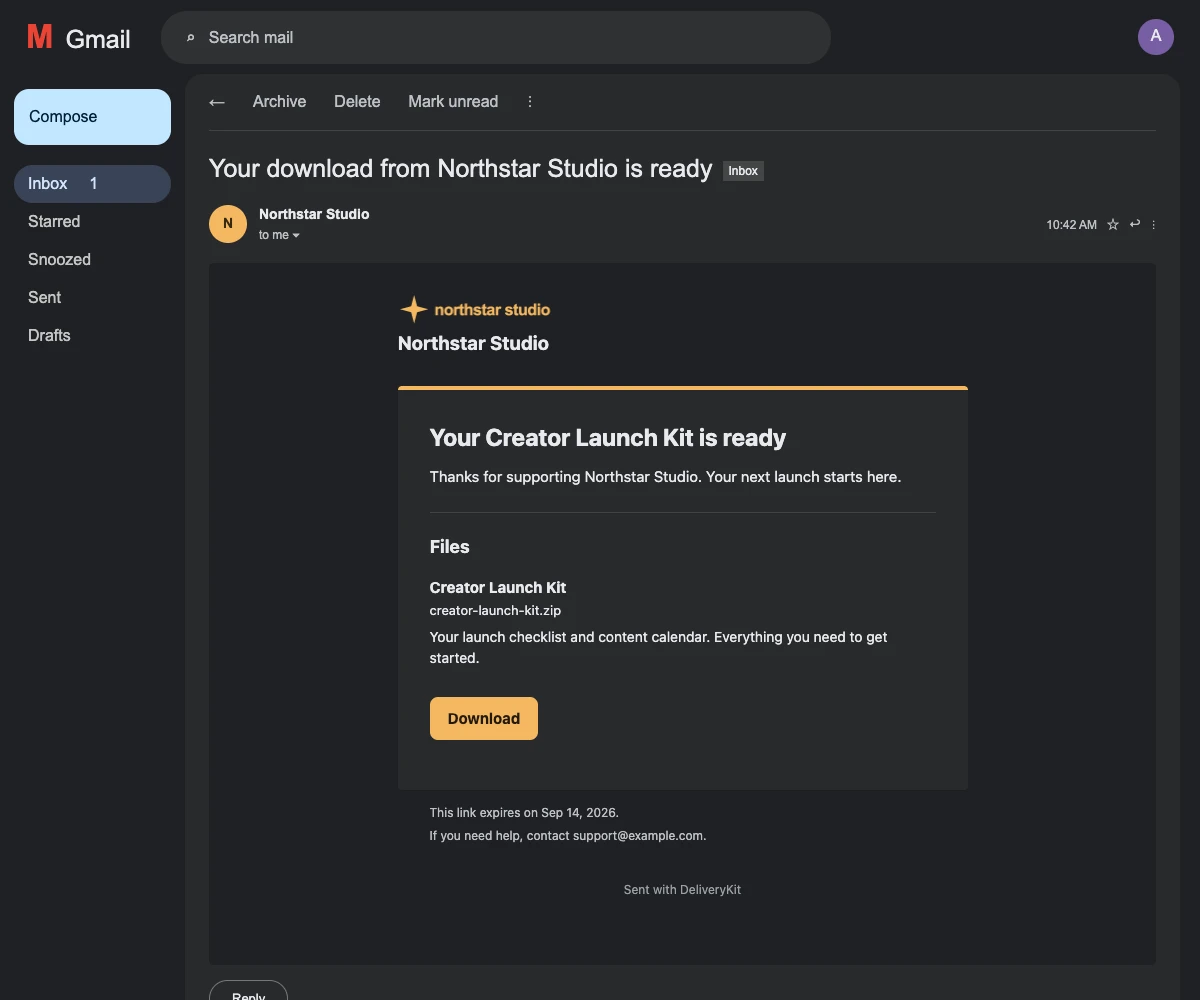Image resolution: width=1200 pixels, height=1000 pixels.
Task: Click 'Sent with DeliveryKit' footer text
Action: click(x=682, y=890)
